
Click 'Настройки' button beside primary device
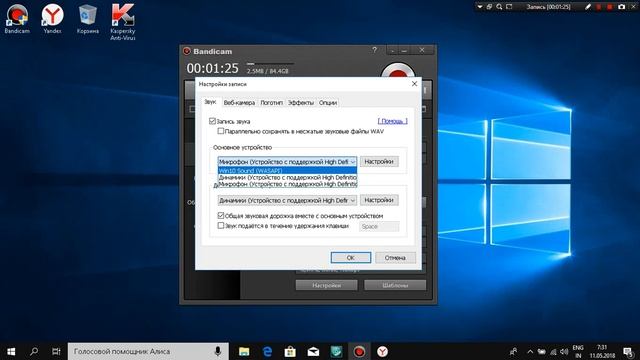[x=379, y=162]
